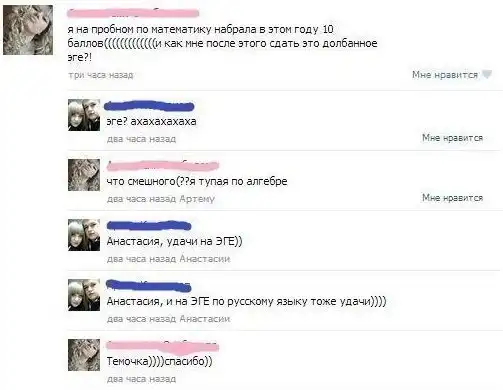Open the avatar beside the 'по русскому языку' comment

coord(84,295)
